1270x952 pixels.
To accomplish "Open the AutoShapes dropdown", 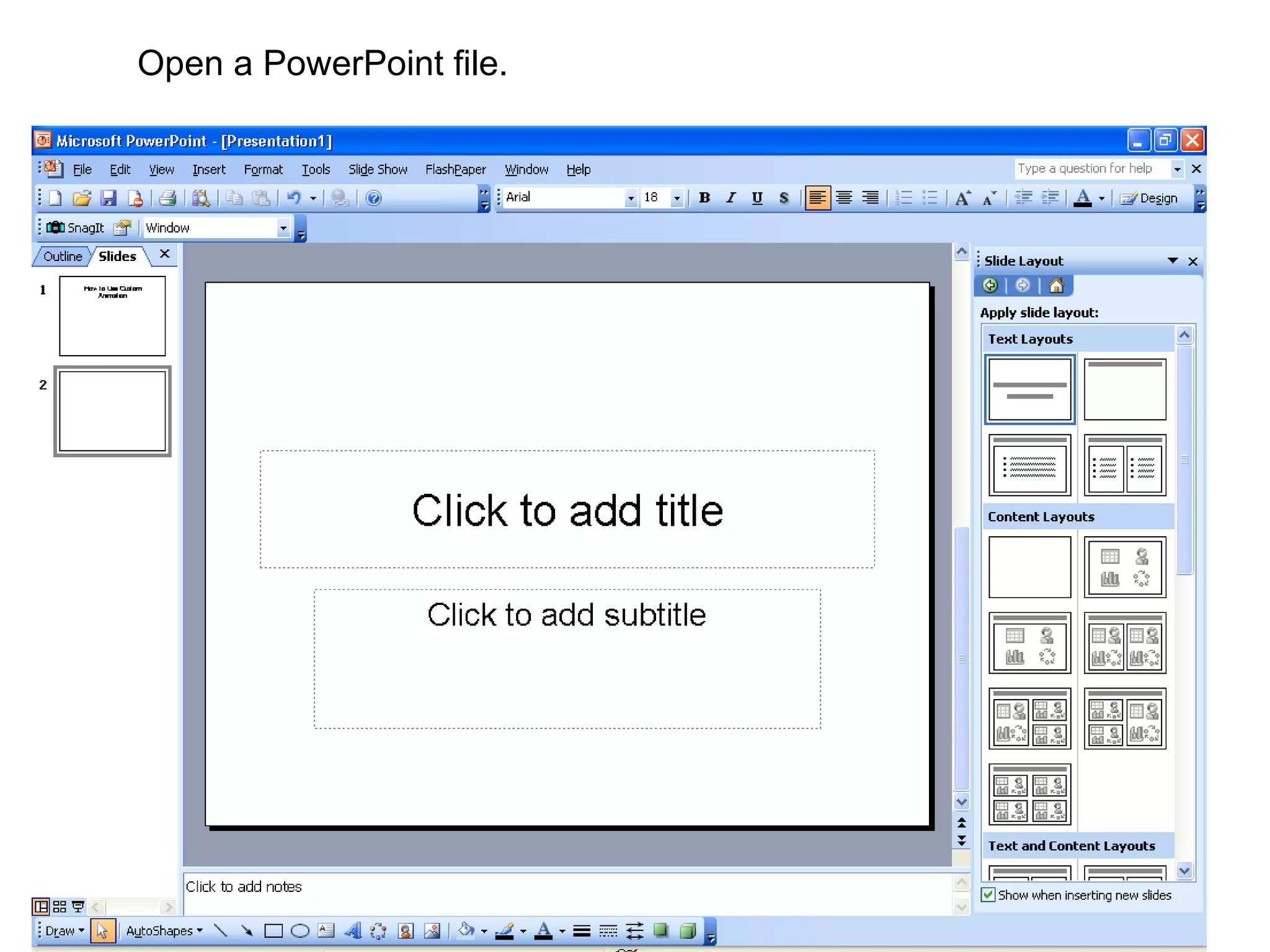I will [164, 931].
